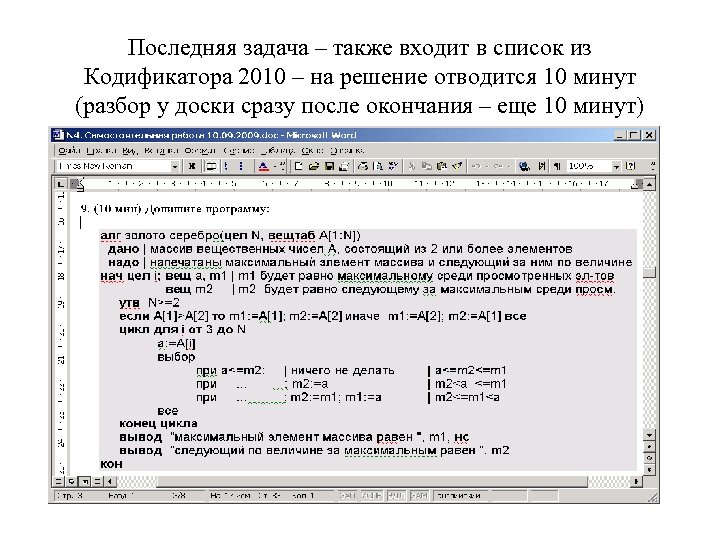Image resolution: width=720 pixels, height=540 pixels.
Task: Click the vertical scrollbar thumb
Action: 649,273
